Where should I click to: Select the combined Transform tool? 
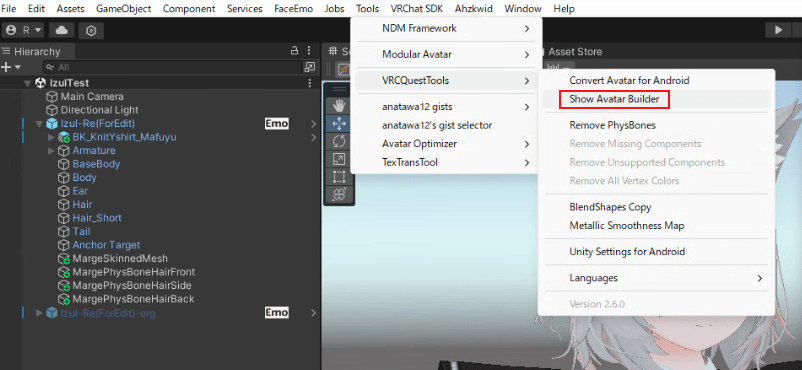(339, 194)
